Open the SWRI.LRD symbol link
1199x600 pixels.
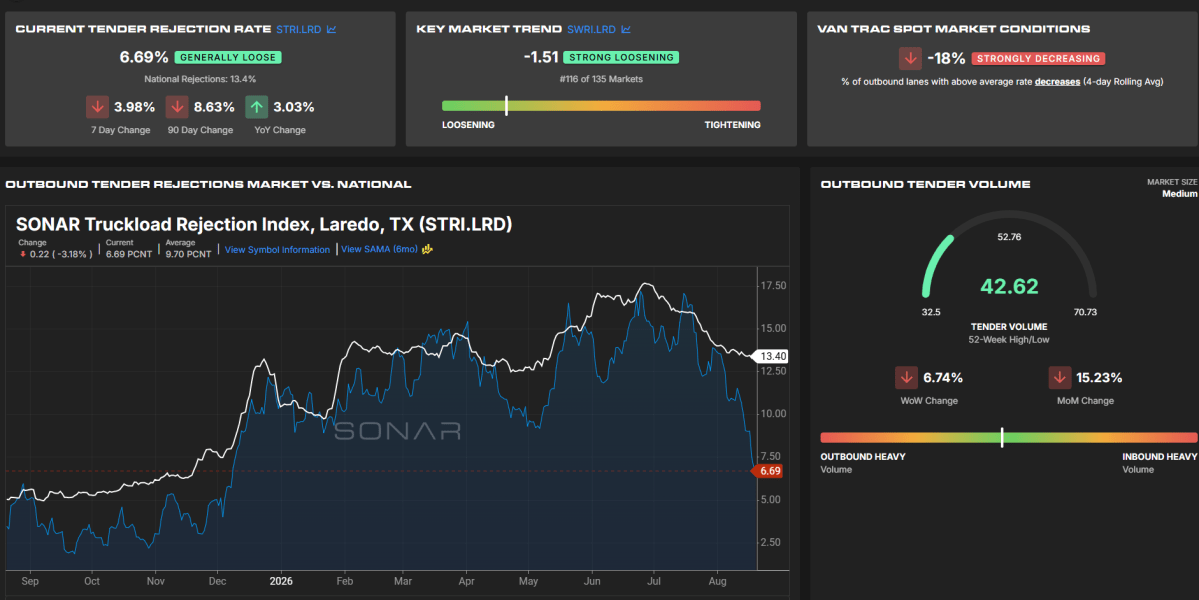point(591,29)
